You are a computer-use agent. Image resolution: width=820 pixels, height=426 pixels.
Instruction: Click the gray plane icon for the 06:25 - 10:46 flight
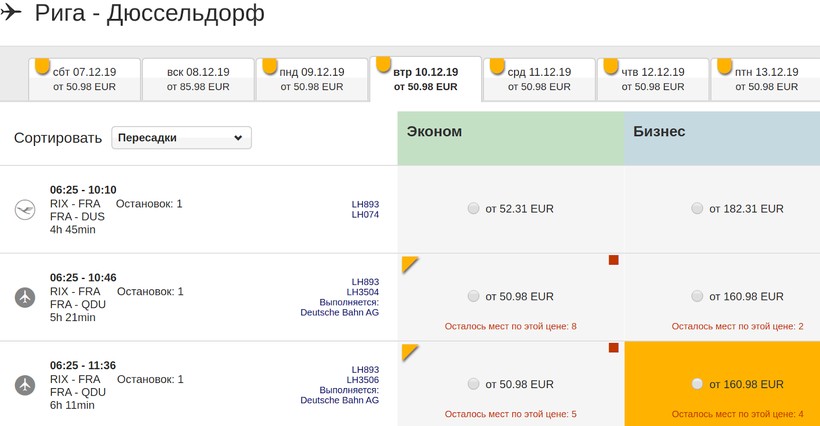pos(25,297)
